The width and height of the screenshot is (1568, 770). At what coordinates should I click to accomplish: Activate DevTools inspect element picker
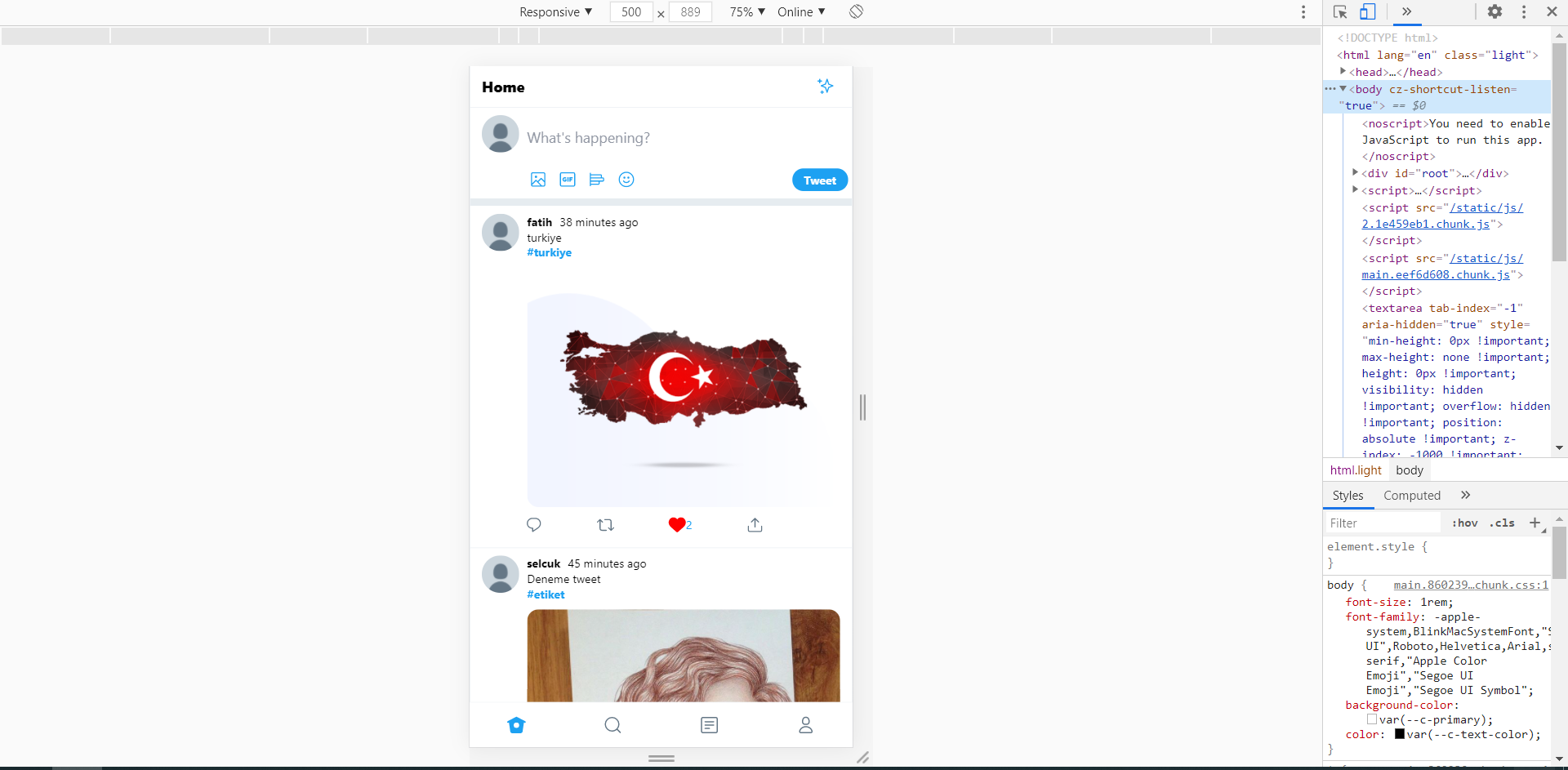click(1340, 11)
